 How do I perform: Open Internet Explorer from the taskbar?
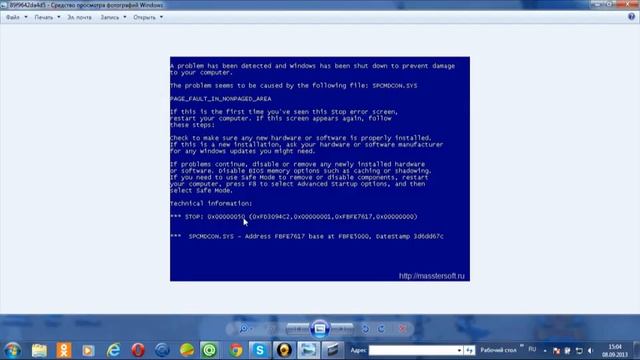pyautogui.click(x=113, y=350)
